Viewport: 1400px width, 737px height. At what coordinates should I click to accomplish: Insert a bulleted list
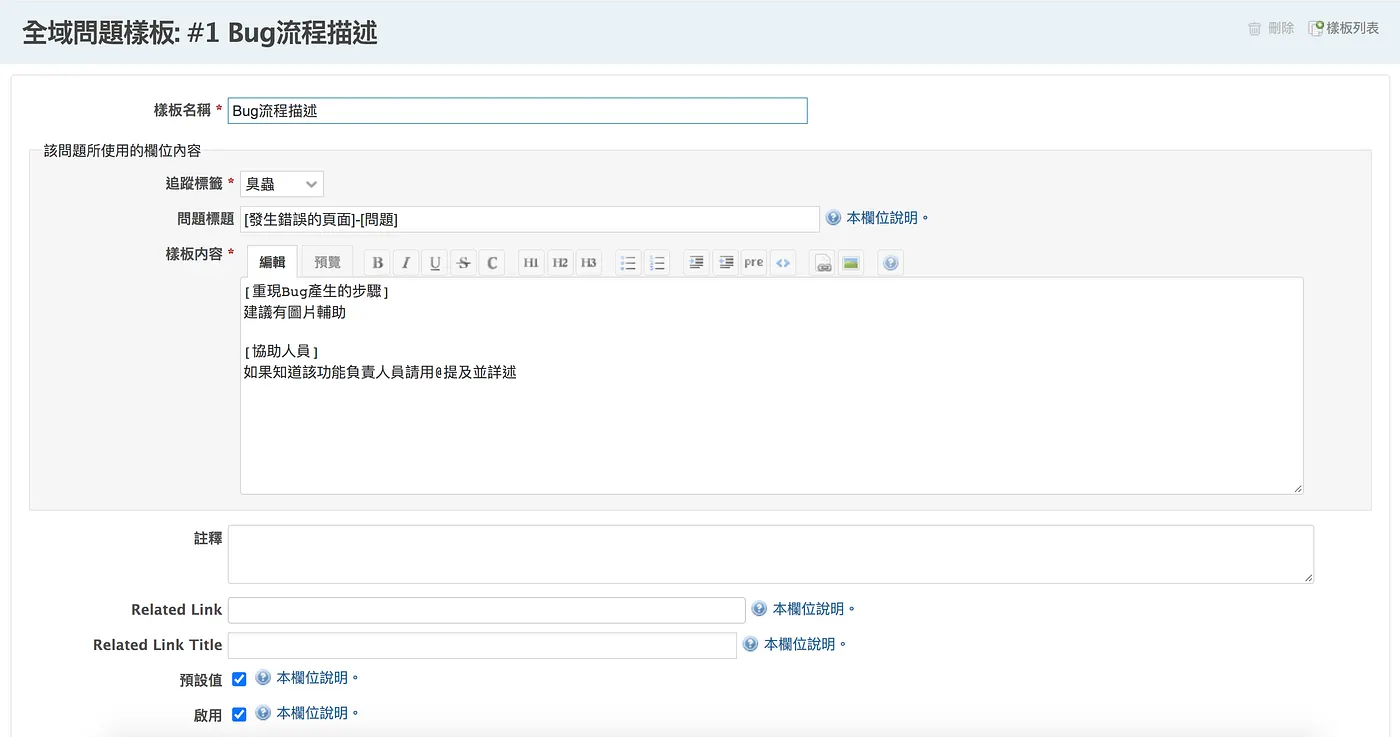click(x=628, y=263)
